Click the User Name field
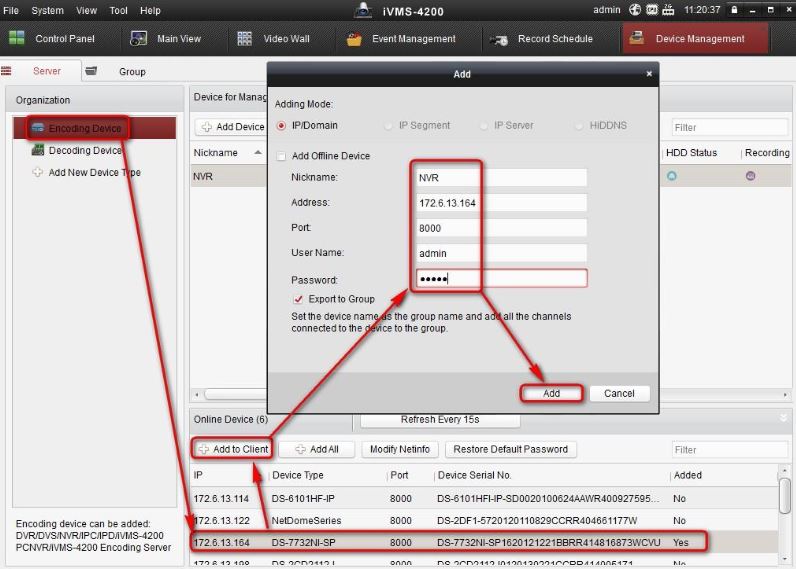 pos(501,253)
